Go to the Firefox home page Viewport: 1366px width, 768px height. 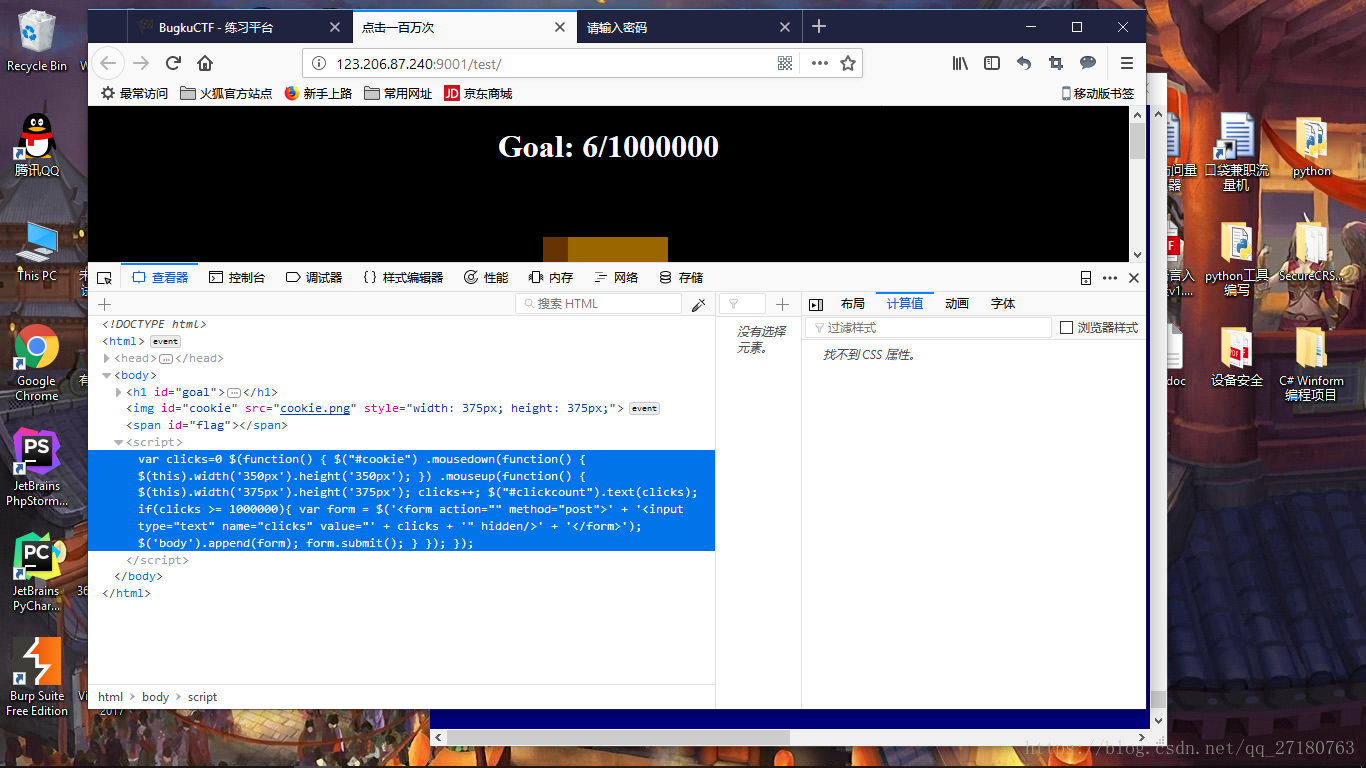(205, 63)
